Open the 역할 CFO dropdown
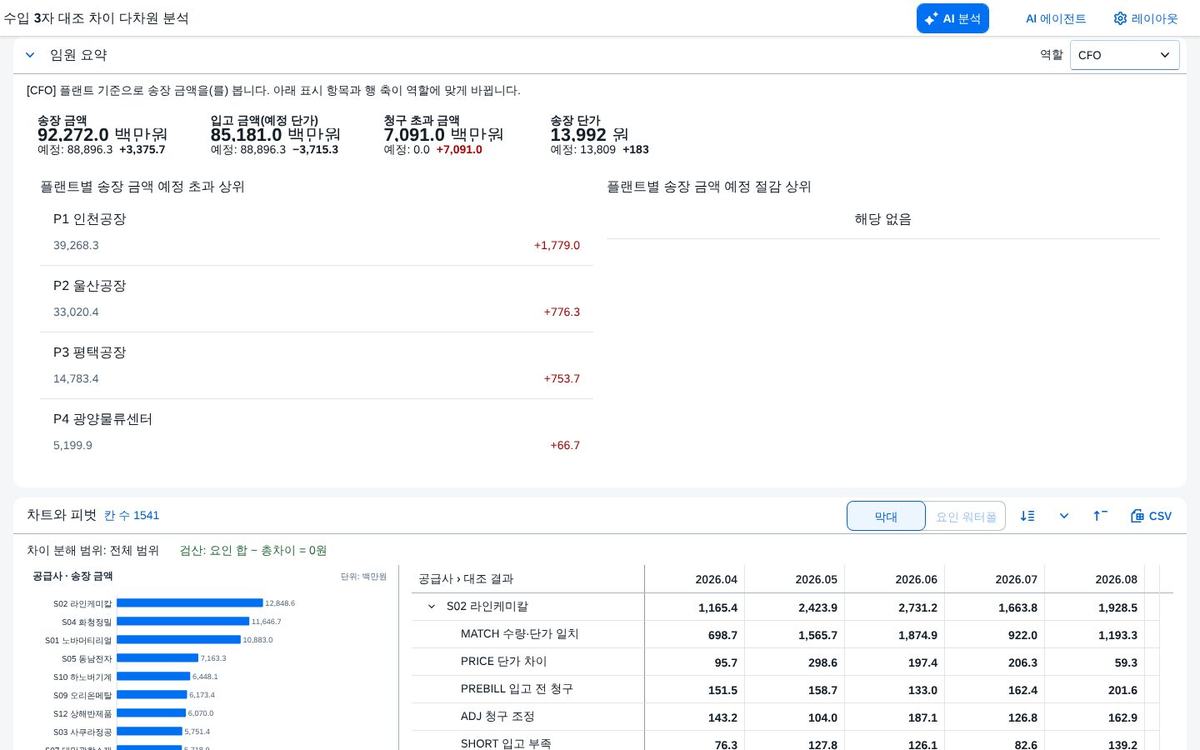The height and width of the screenshot is (750, 1200). point(1124,55)
